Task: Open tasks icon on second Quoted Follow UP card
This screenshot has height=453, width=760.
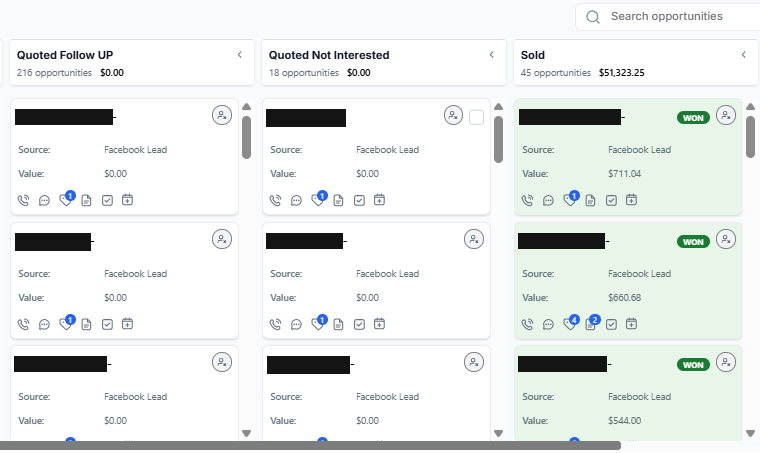Action: click(107, 324)
